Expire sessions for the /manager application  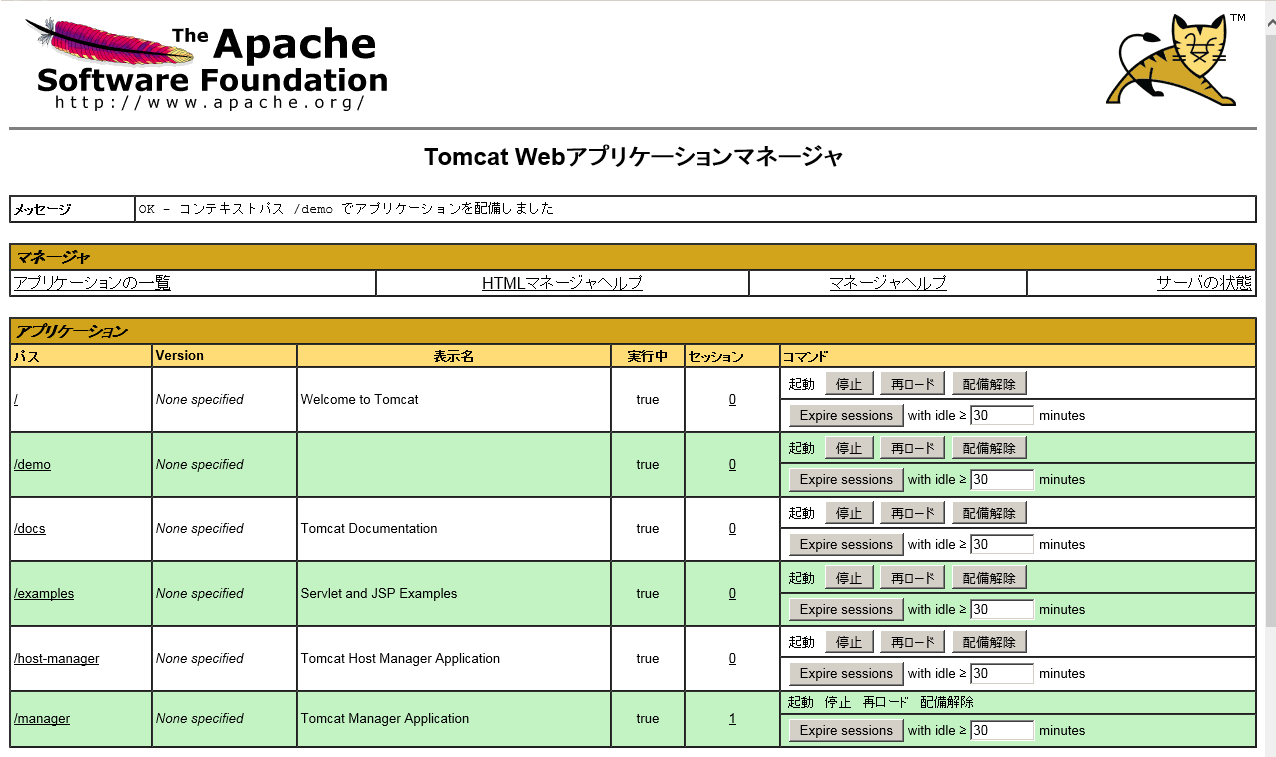coord(845,730)
